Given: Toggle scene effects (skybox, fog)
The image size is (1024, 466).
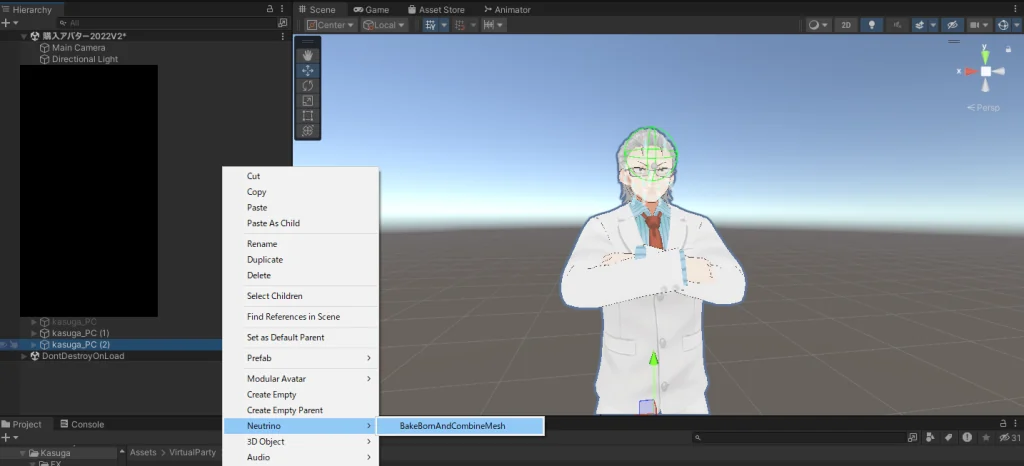Looking at the screenshot, I should pyautogui.click(x=920, y=25).
